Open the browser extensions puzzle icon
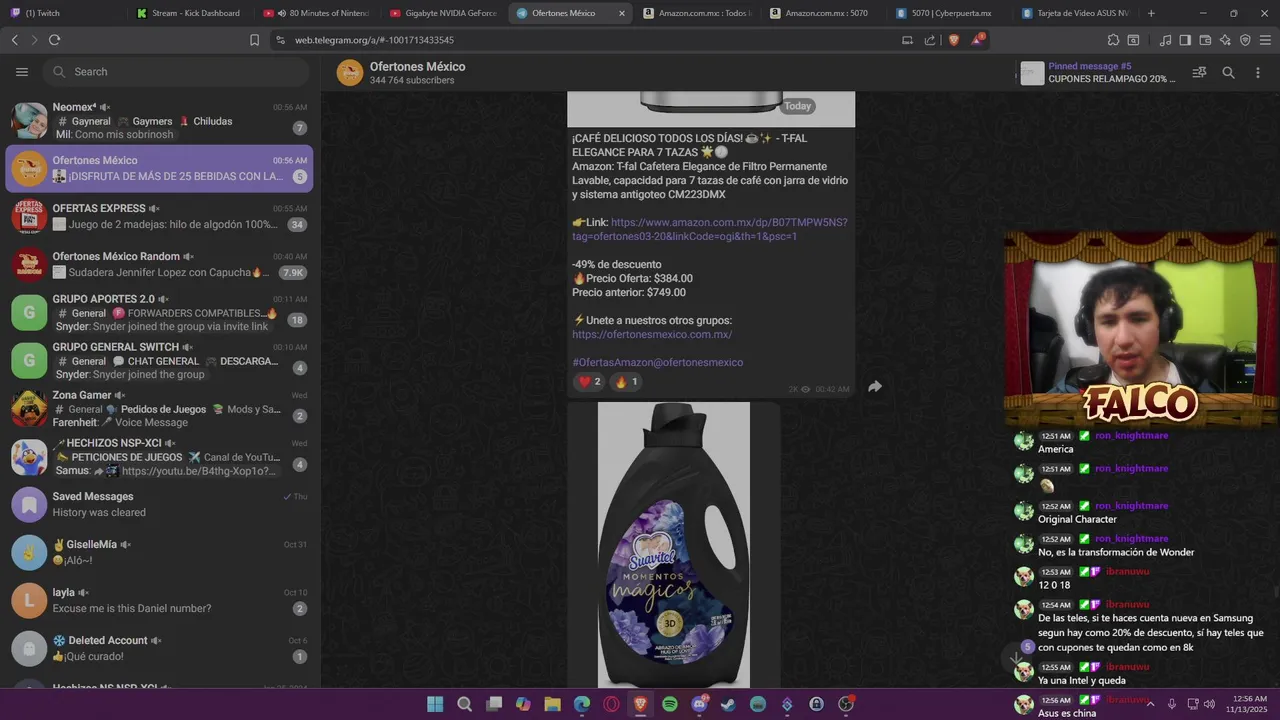Image resolution: width=1280 pixels, height=720 pixels. click(1113, 40)
